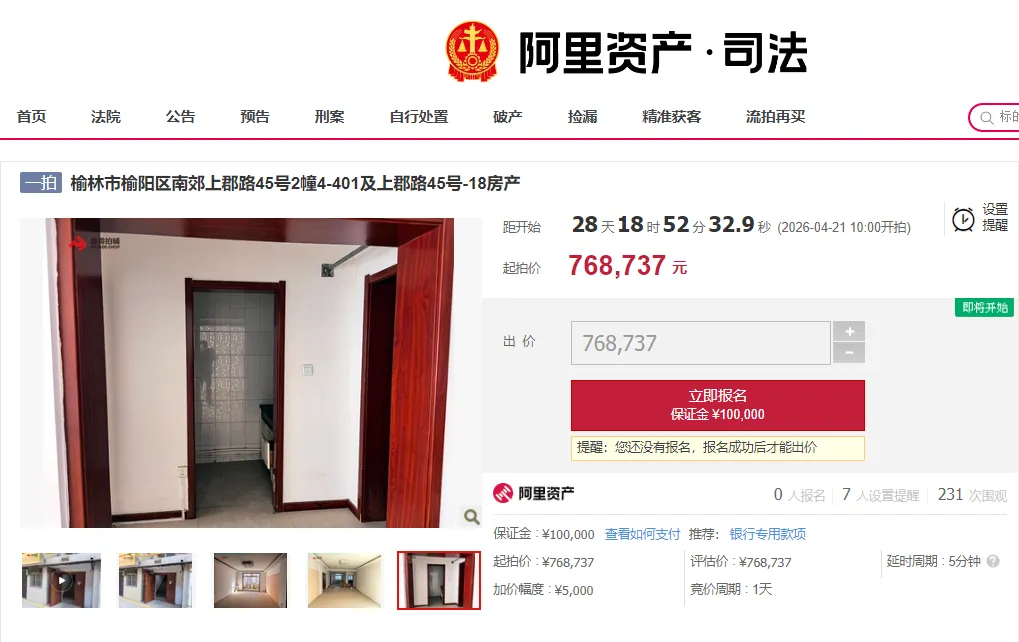This screenshot has width=1019, height=642.
Task: Click the alarm clock reminder icon
Action: point(962,219)
